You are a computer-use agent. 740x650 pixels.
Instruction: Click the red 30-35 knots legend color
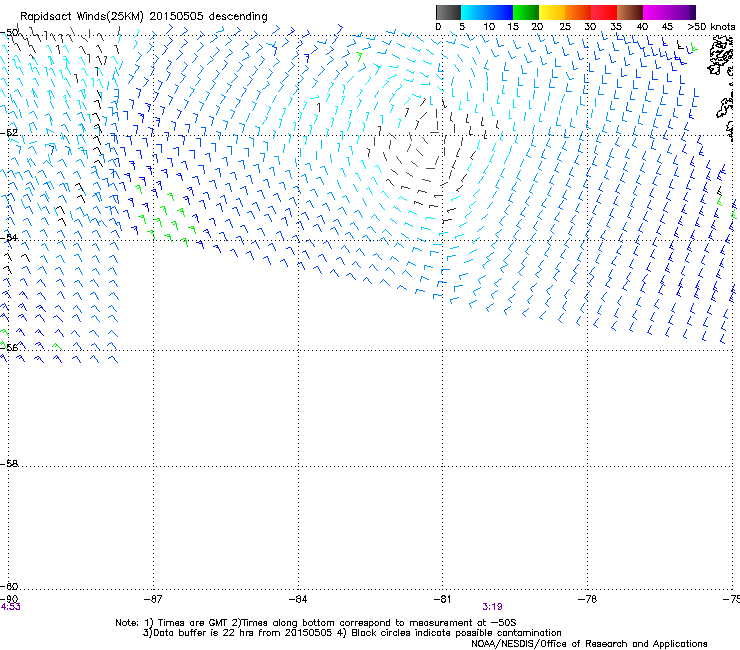click(604, 12)
